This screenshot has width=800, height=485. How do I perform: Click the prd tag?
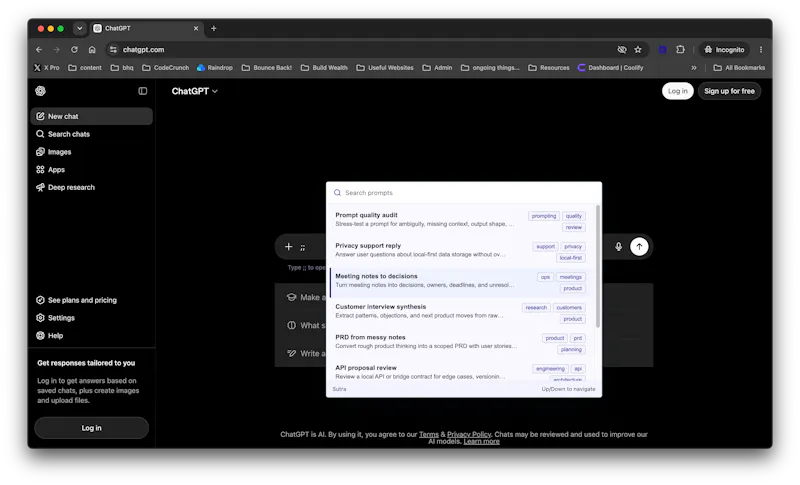578,338
